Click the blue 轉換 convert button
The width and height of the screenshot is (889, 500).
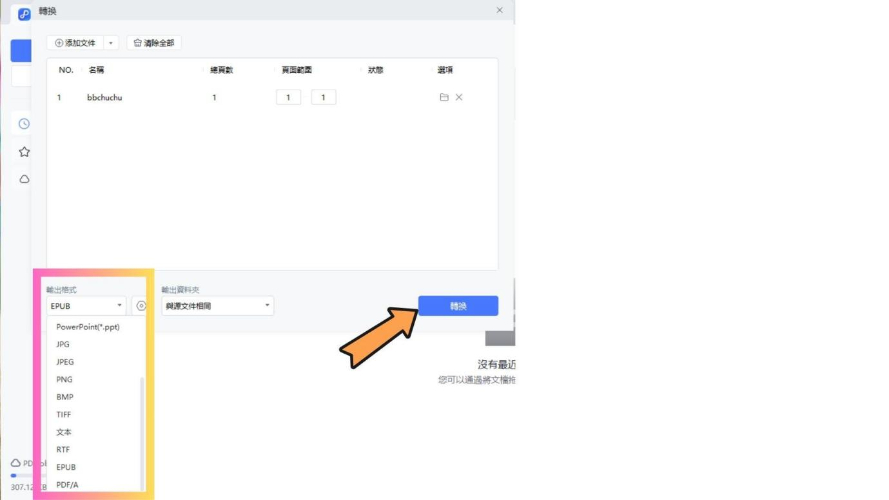click(458, 306)
